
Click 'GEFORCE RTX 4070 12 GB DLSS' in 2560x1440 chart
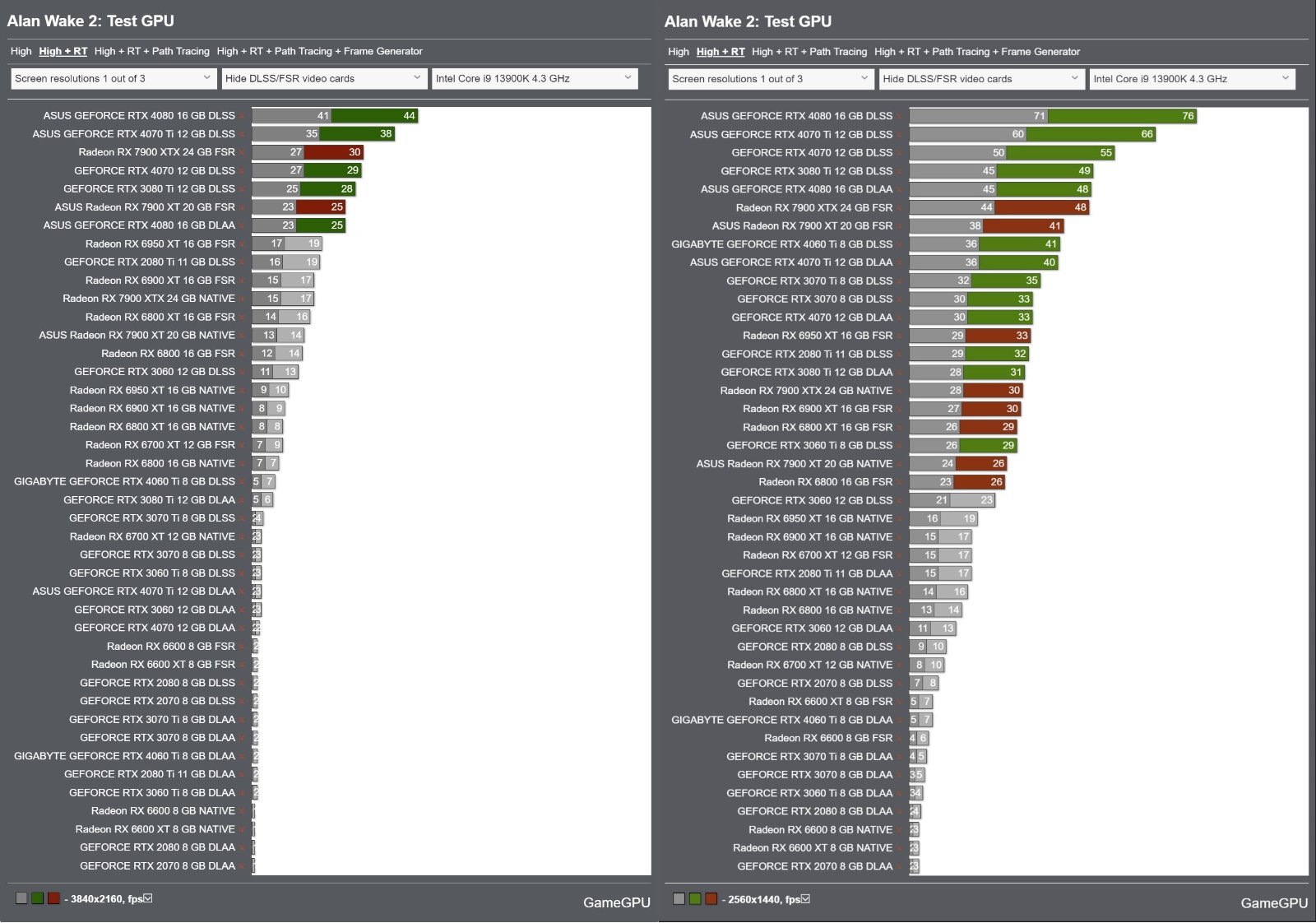point(812,153)
